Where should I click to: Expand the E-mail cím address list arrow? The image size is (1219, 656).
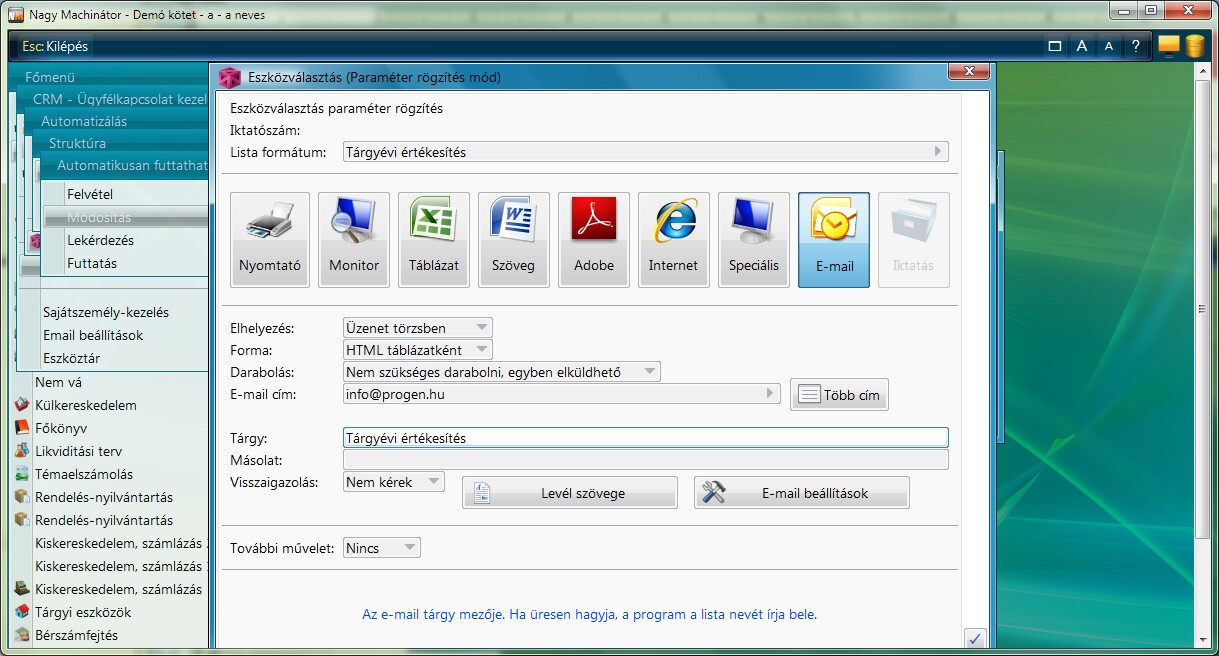[770, 394]
